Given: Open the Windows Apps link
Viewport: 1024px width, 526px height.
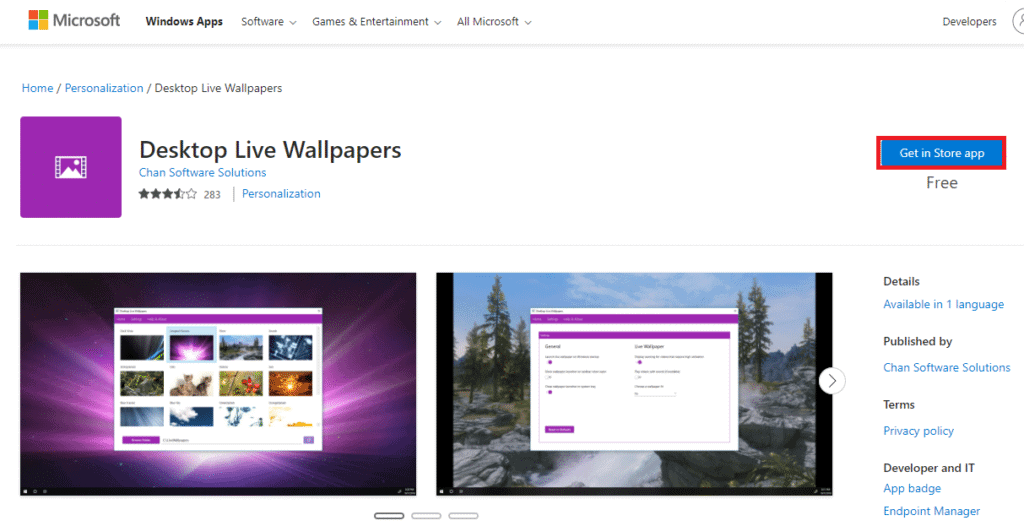Looking at the screenshot, I should point(184,22).
